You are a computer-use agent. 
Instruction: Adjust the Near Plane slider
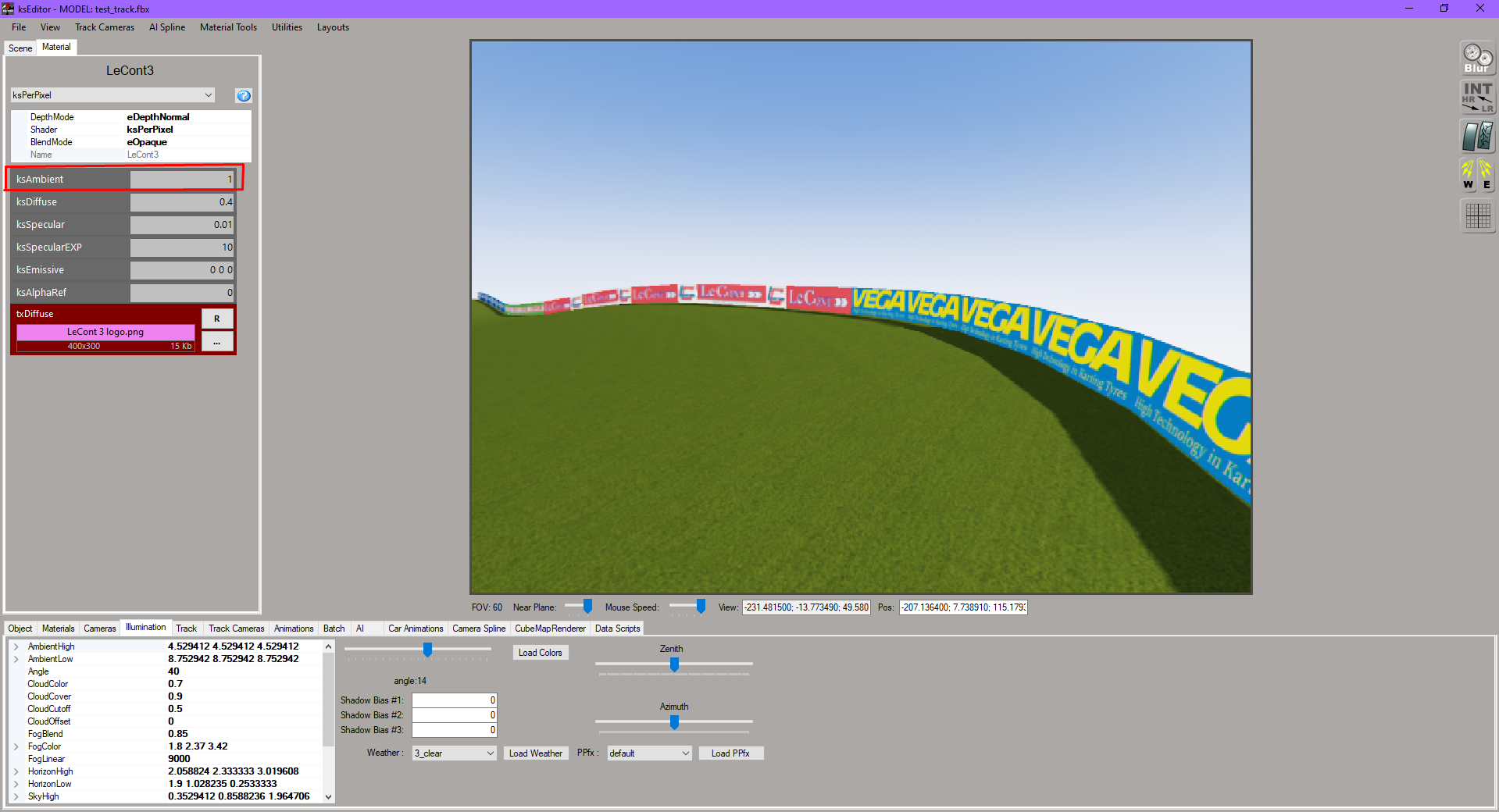point(587,607)
